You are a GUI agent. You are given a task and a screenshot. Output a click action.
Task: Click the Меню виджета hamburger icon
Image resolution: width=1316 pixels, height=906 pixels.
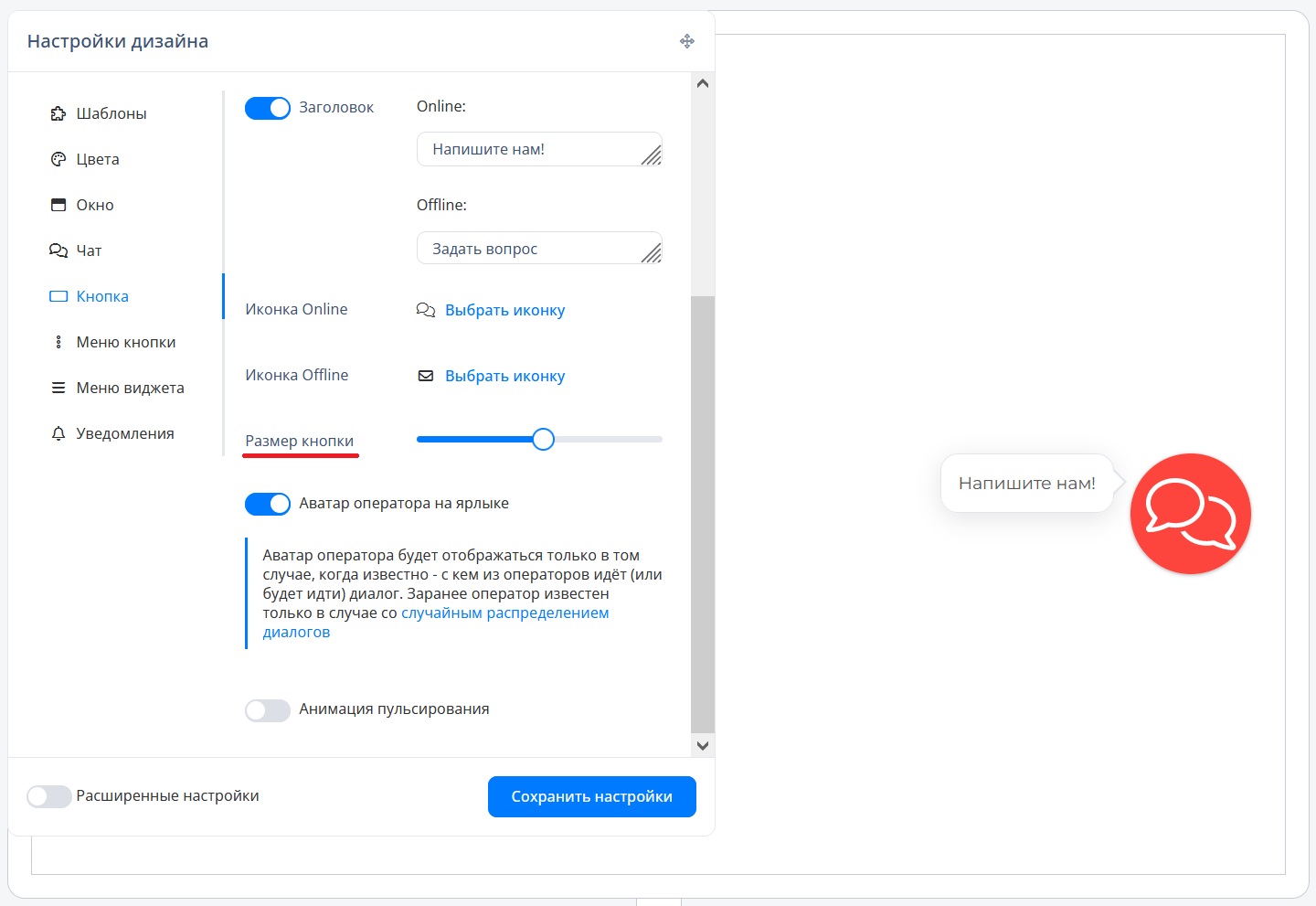click(58, 388)
